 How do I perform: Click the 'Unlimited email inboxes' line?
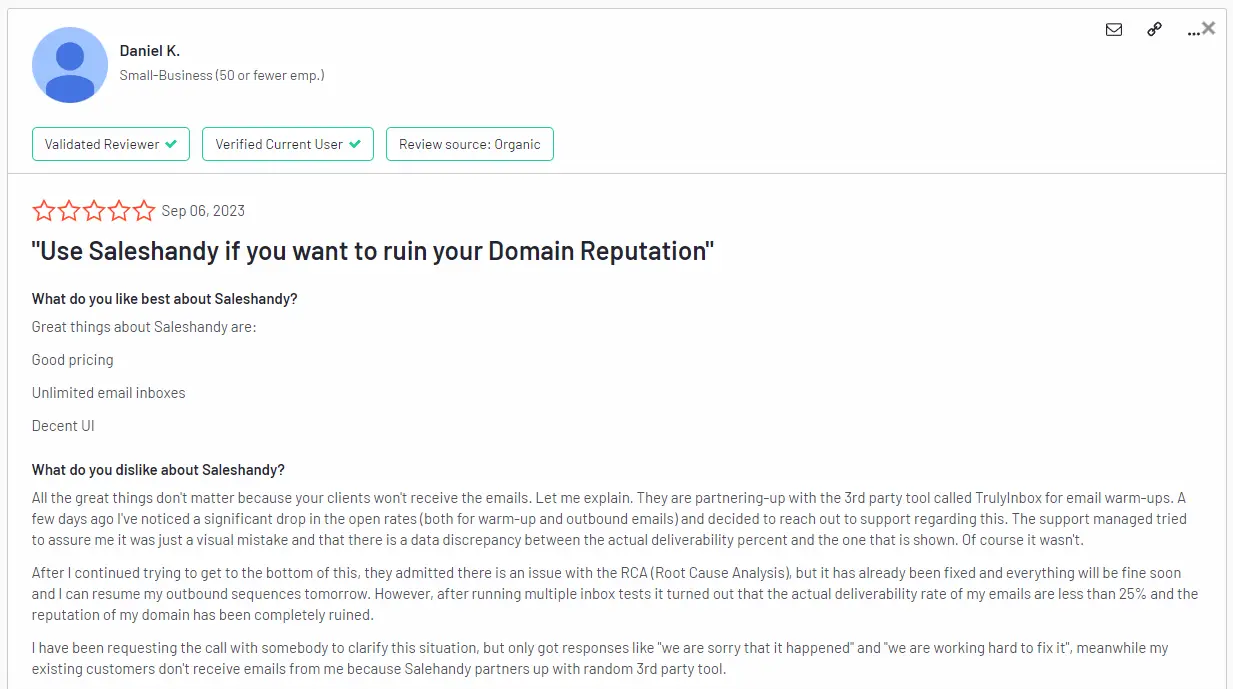(109, 393)
